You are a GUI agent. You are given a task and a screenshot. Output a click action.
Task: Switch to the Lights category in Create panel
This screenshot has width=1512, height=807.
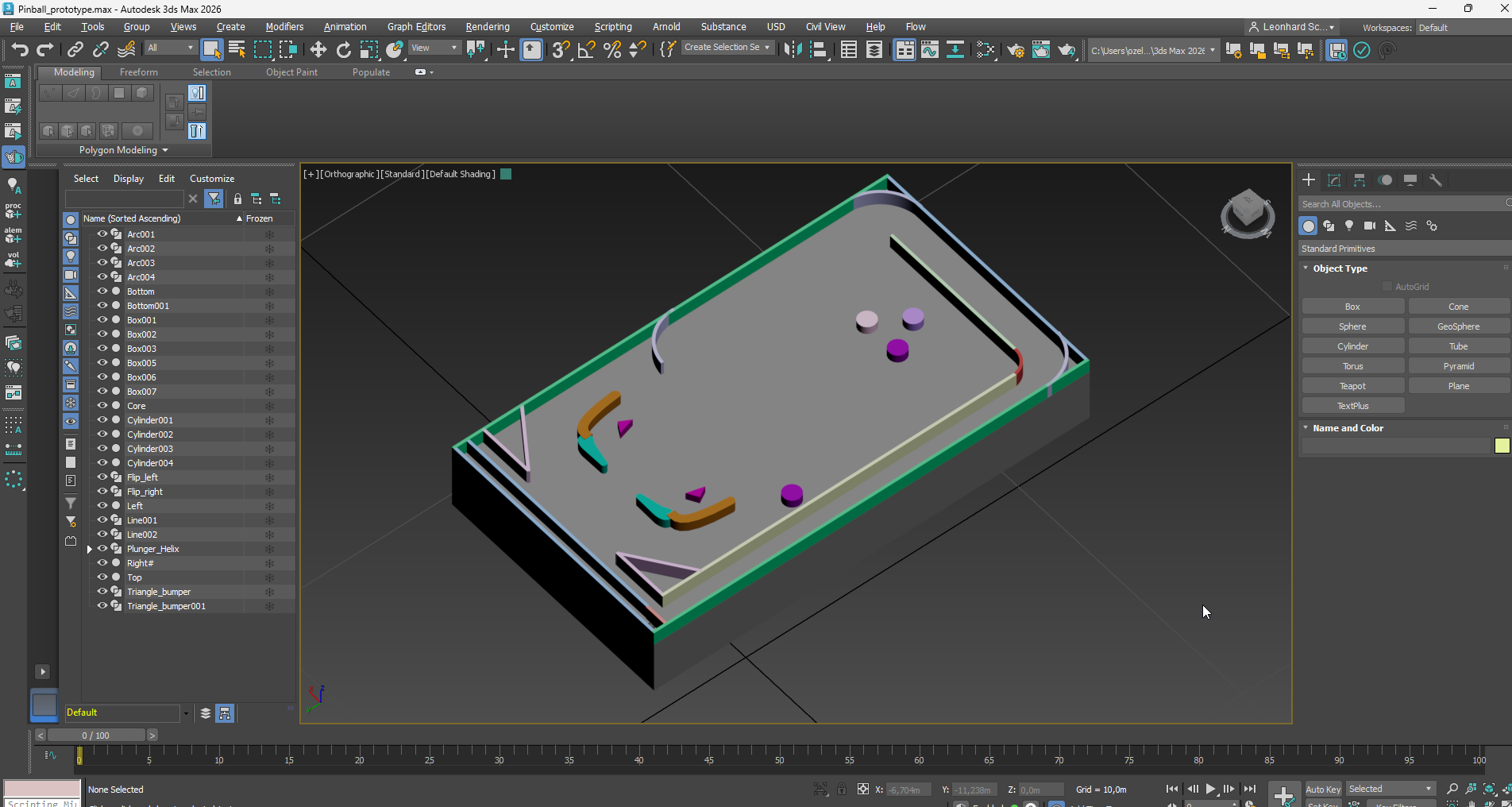[x=1349, y=226]
